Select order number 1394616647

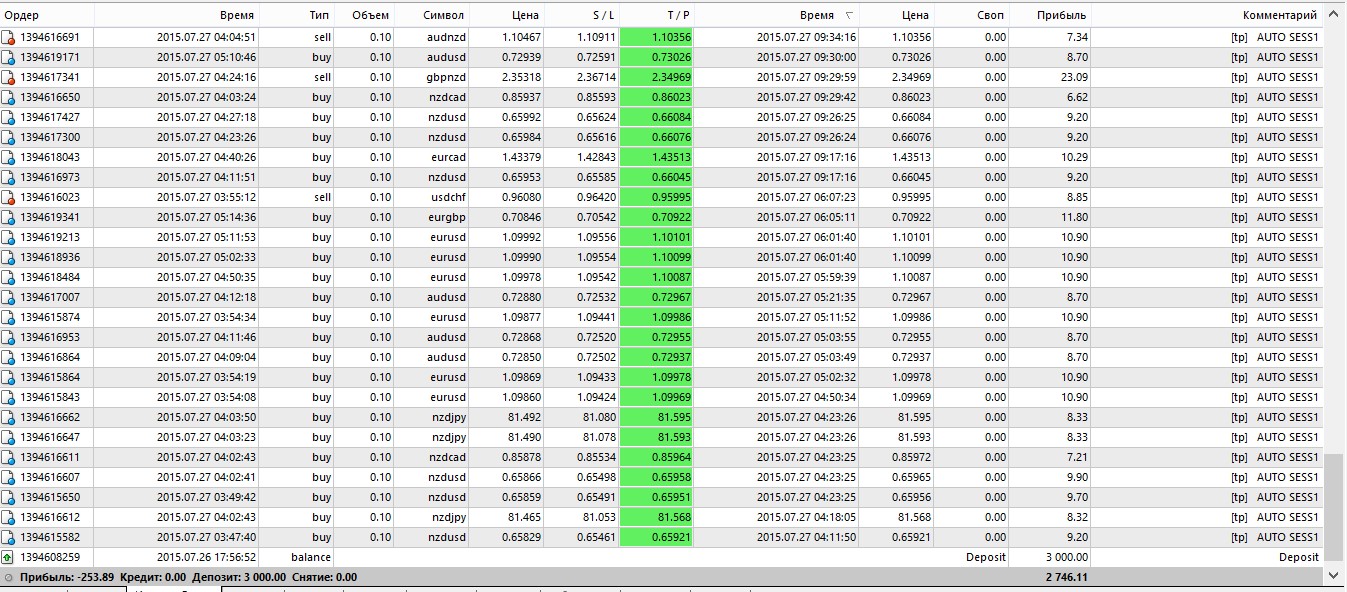[50, 437]
